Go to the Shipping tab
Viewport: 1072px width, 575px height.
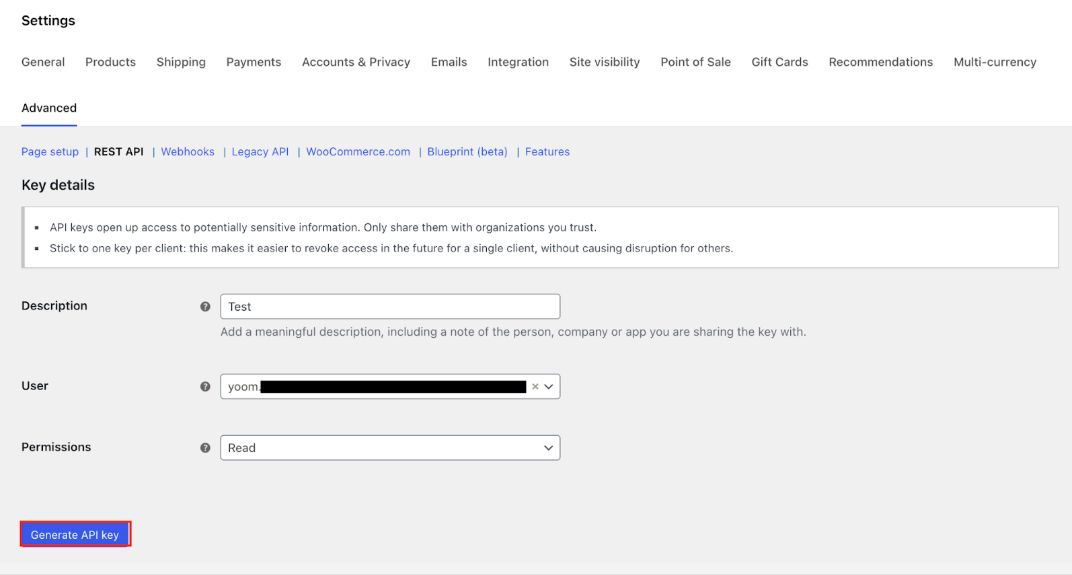[x=181, y=62]
